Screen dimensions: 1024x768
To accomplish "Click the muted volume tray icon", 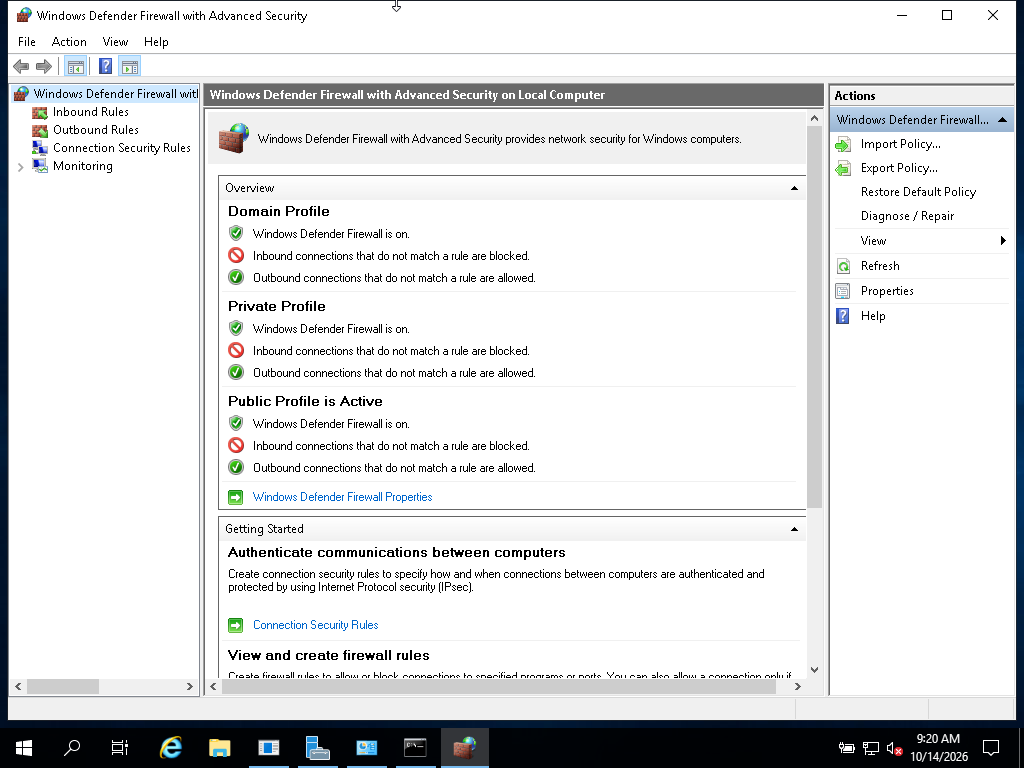I will tap(895, 748).
